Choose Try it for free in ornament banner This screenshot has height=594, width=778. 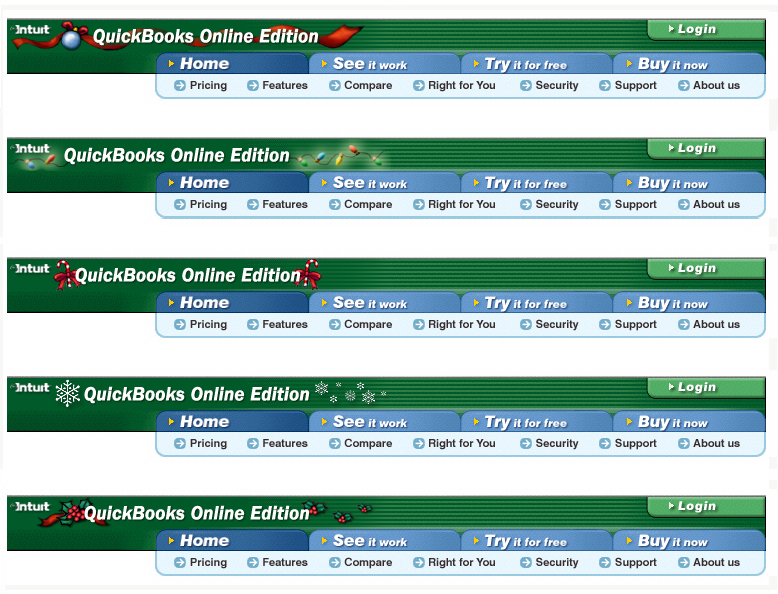(537, 64)
